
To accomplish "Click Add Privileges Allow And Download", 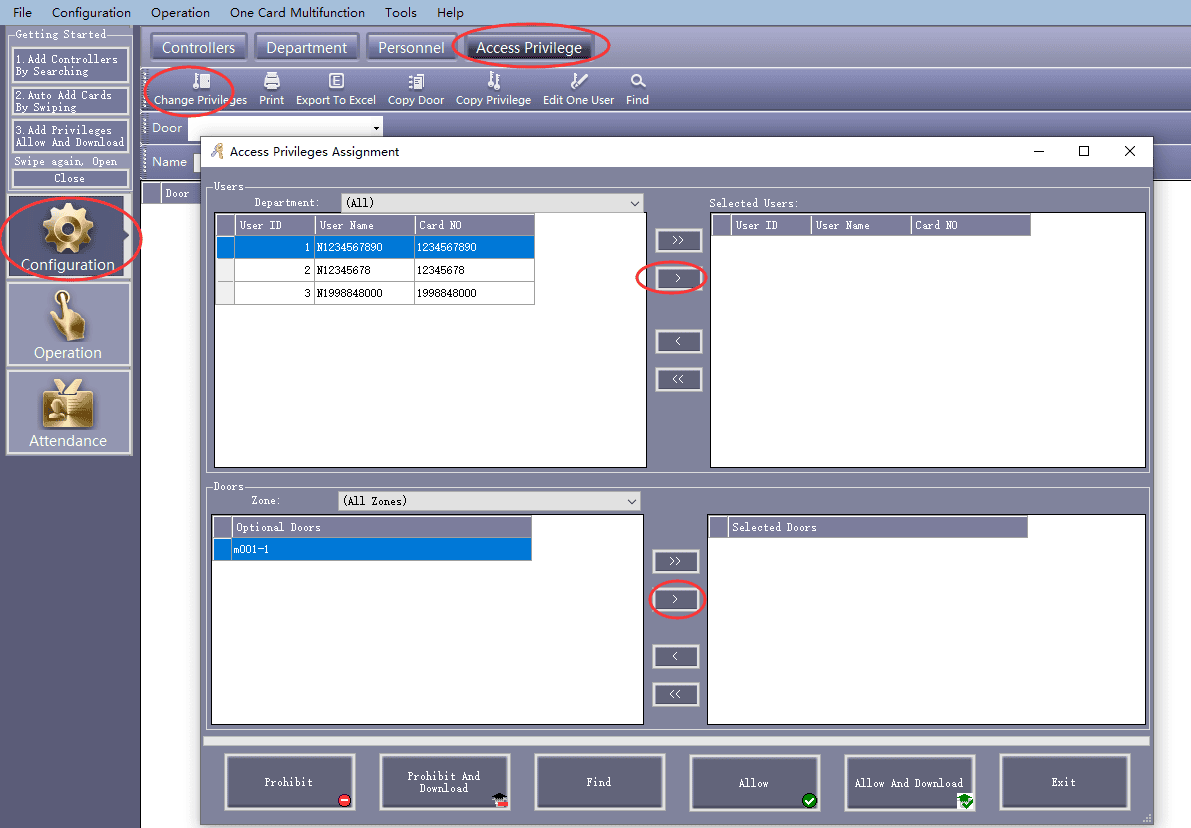I will [70, 136].
